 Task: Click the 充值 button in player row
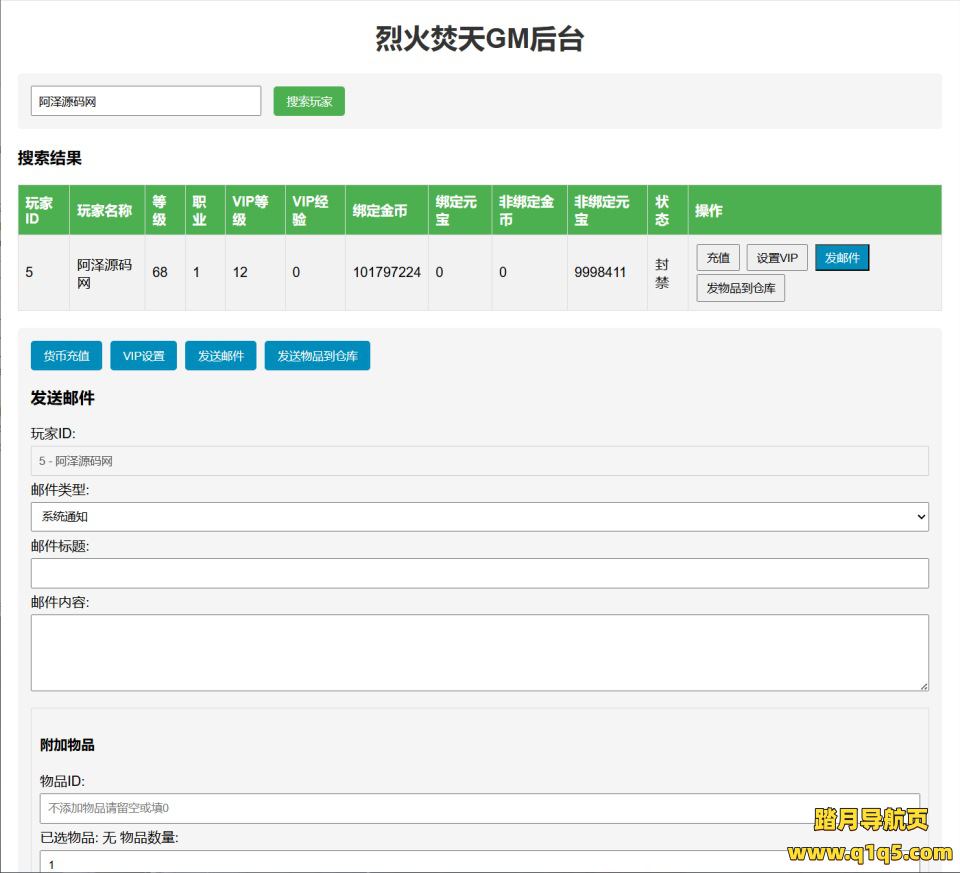(718, 258)
